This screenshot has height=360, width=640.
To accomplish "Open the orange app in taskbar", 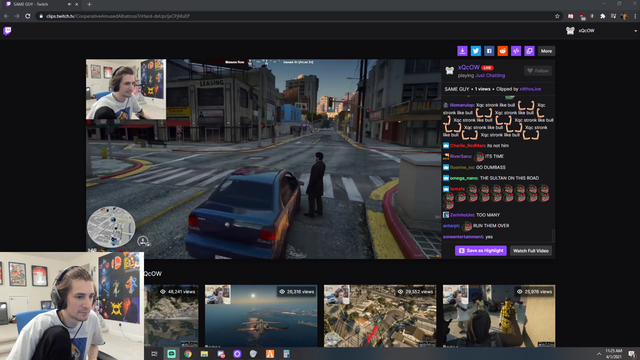I will click(x=270, y=354).
